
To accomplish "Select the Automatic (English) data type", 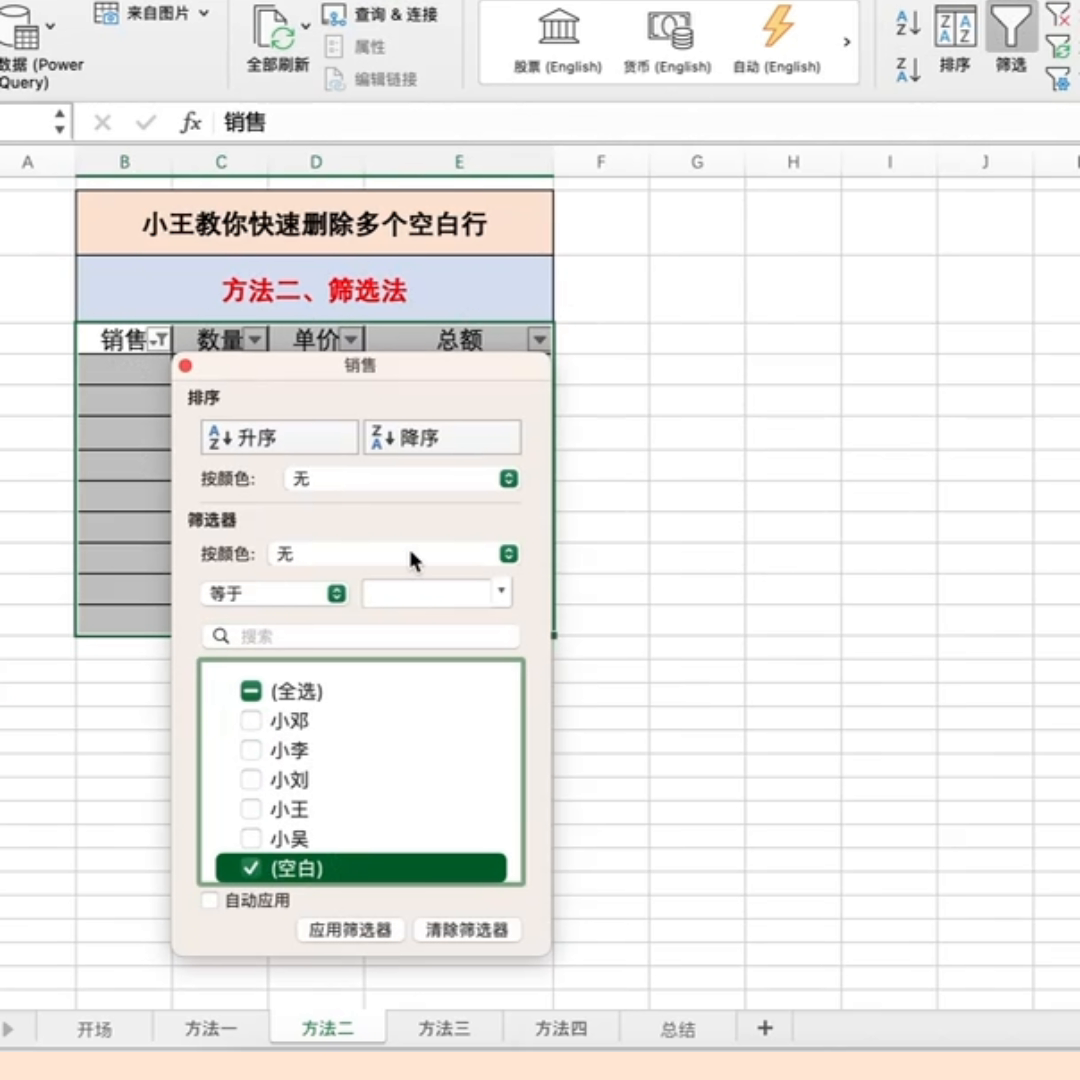I will click(x=776, y=41).
